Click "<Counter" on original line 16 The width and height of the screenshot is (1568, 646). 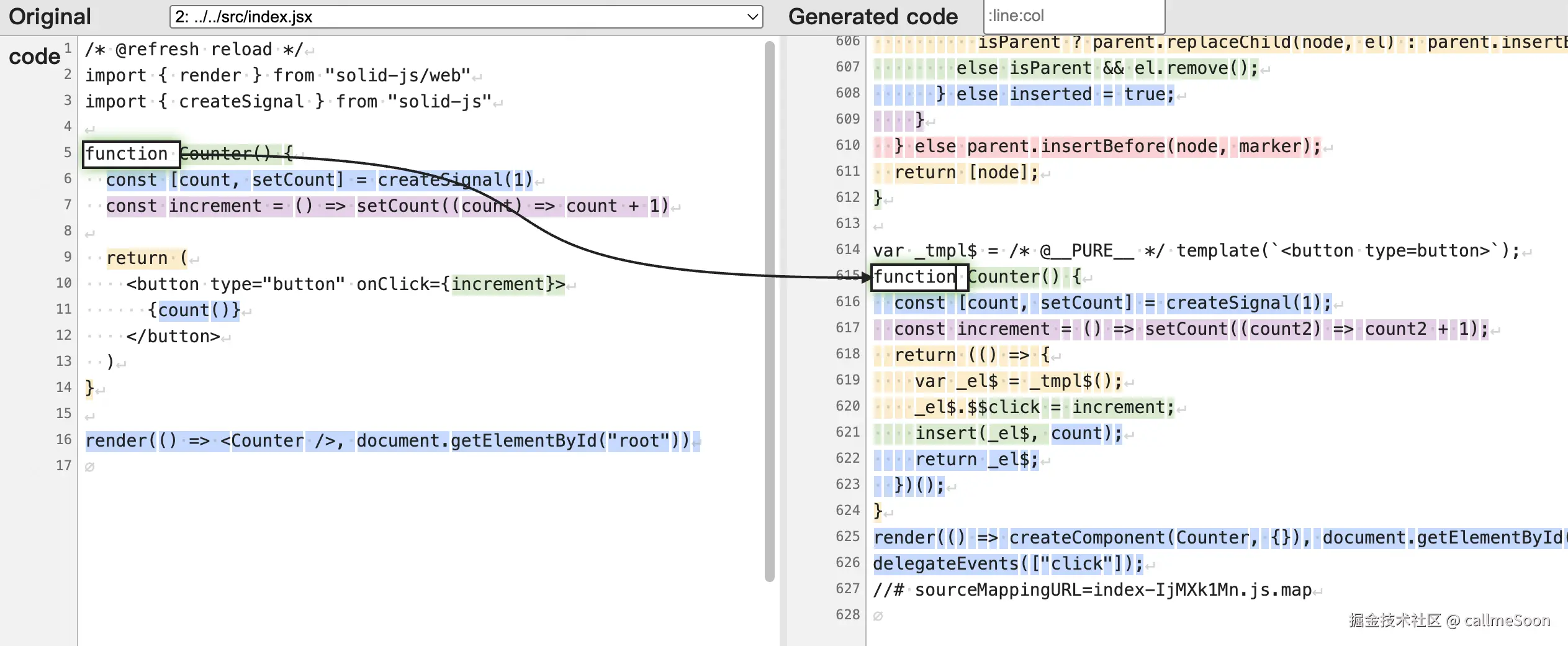pyautogui.click(x=262, y=440)
